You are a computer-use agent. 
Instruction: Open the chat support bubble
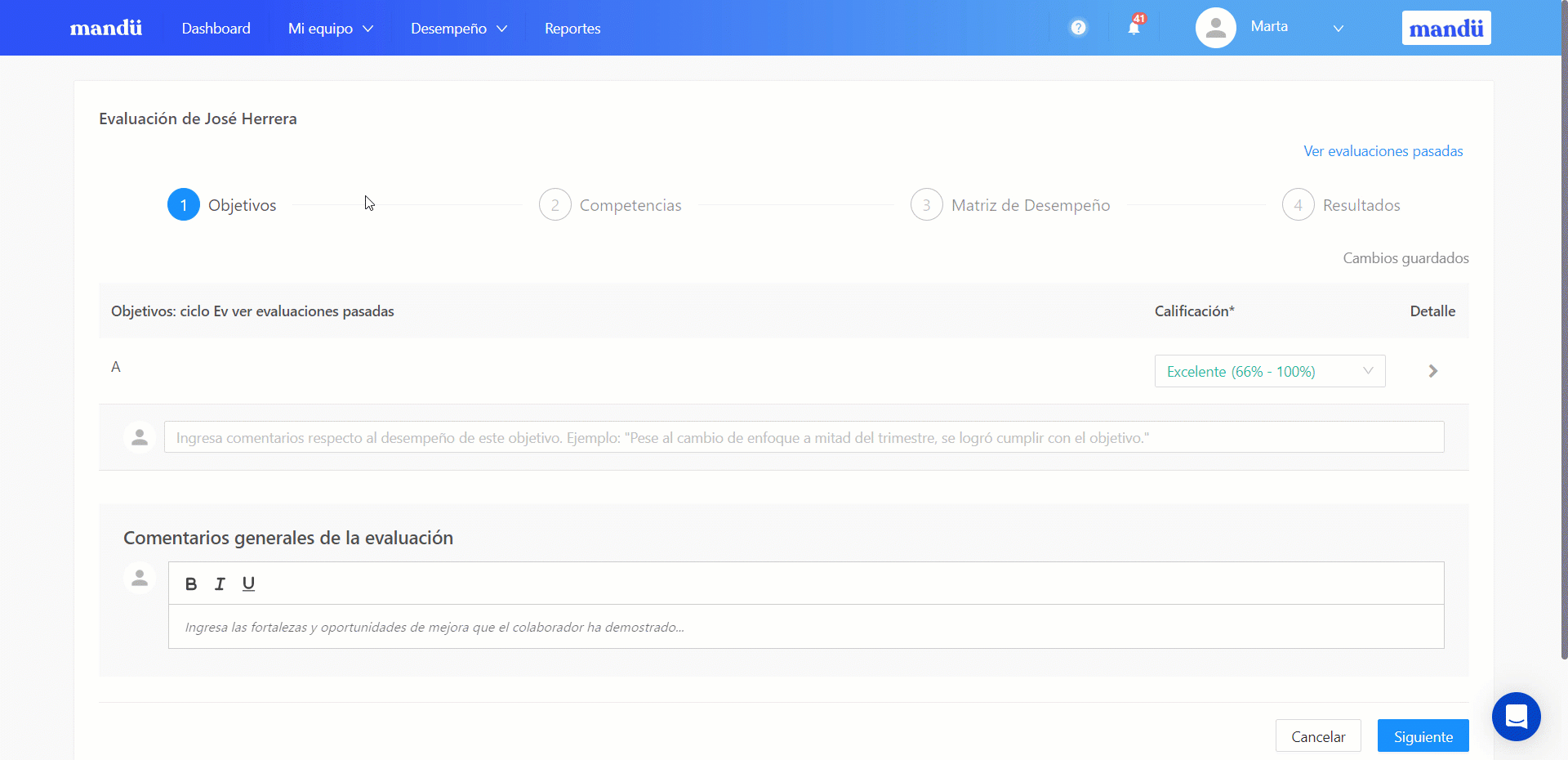tap(1516, 717)
